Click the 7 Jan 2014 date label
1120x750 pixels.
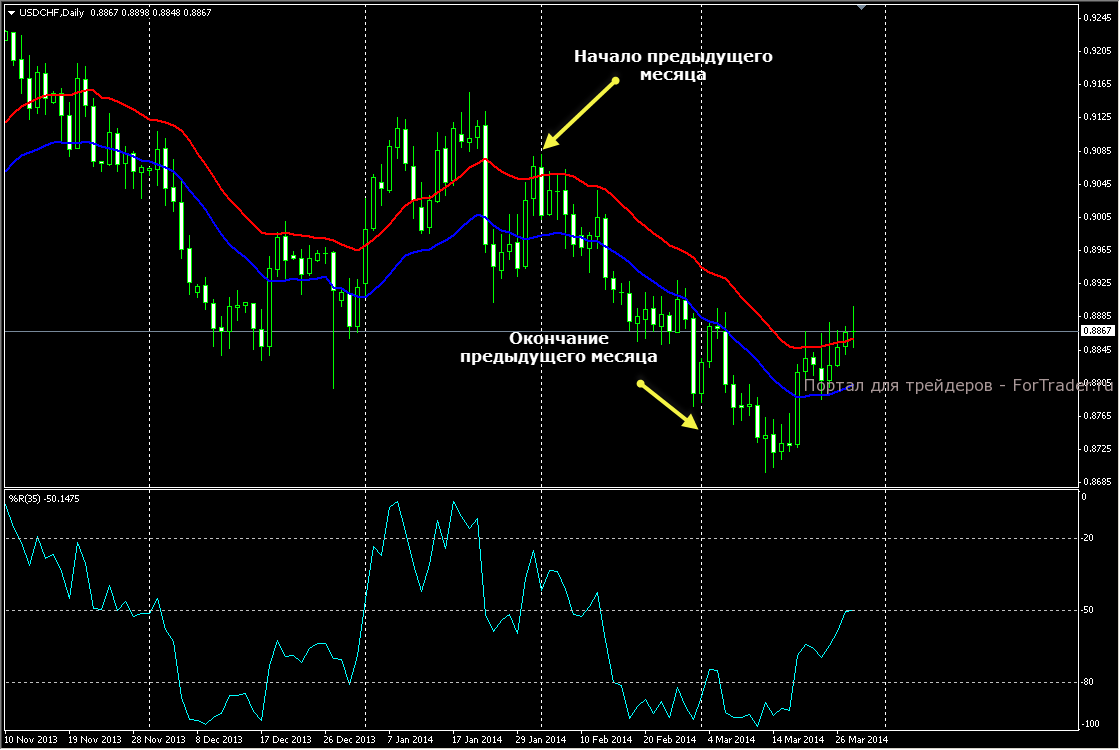pyautogui.click(x=410, y=739)
